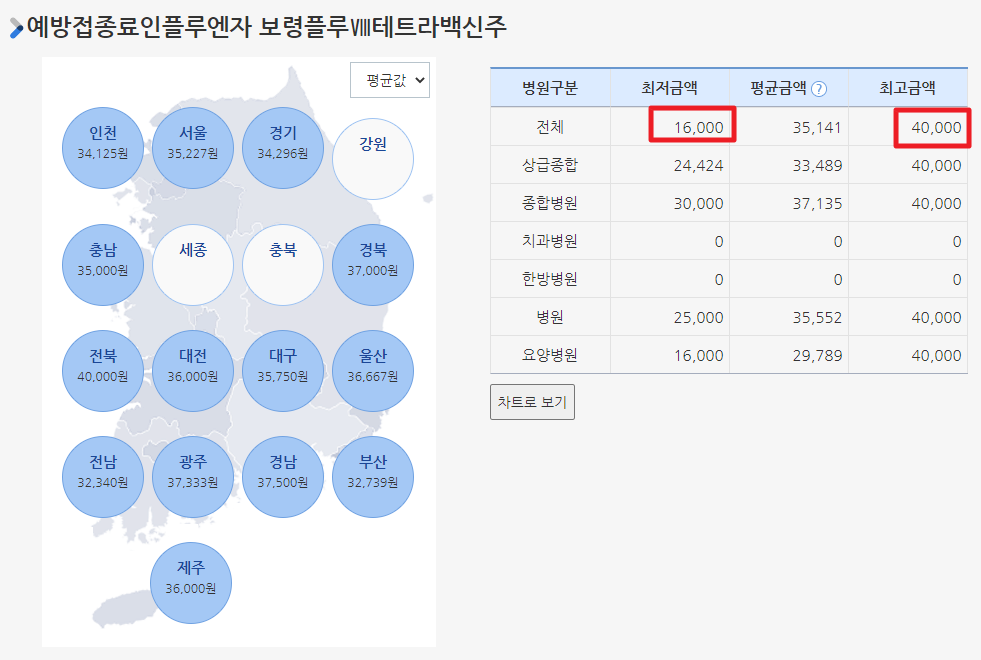
Task: Click the page title 예방접종료인플루엔자 heading
Action: (x=267, y=27)
